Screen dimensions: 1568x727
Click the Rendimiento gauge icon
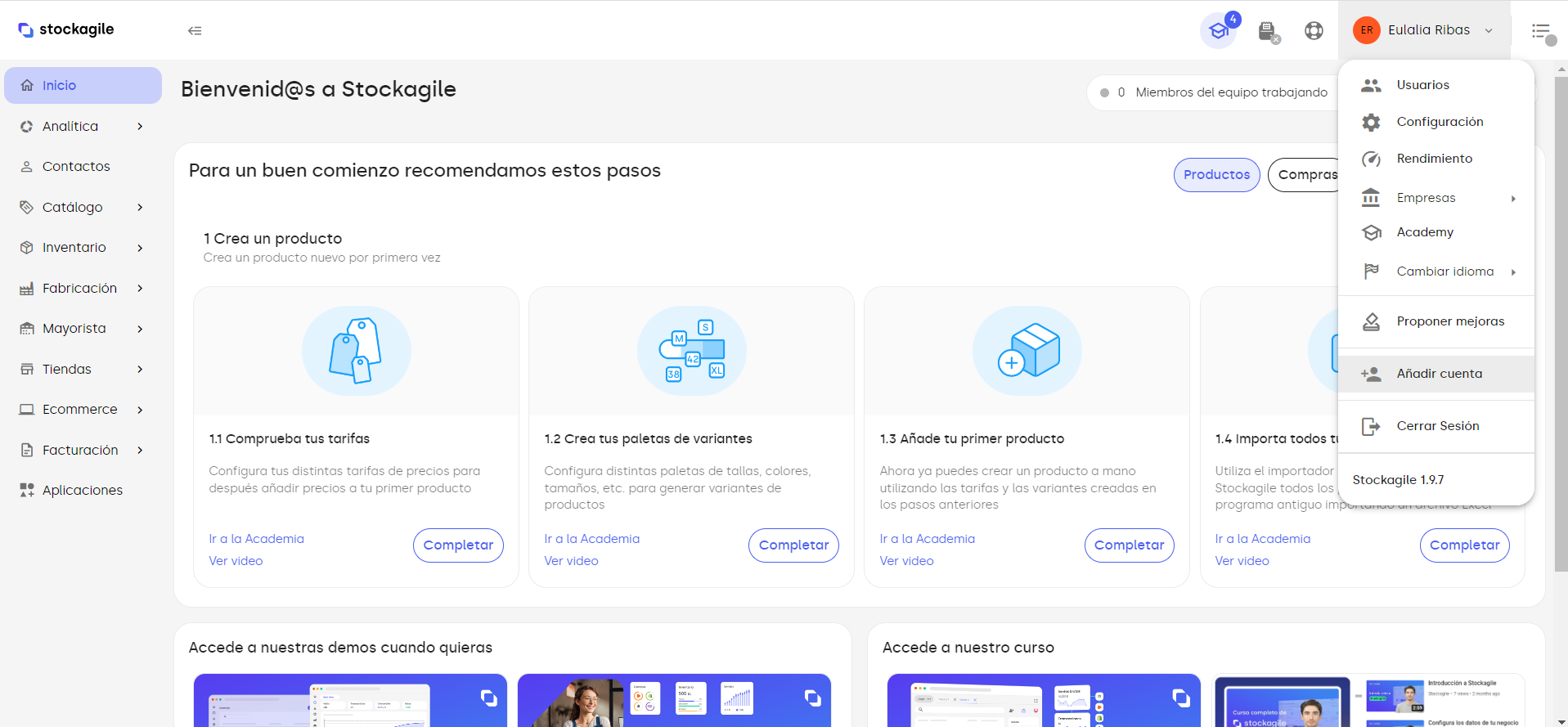(x=1371, y=159)
